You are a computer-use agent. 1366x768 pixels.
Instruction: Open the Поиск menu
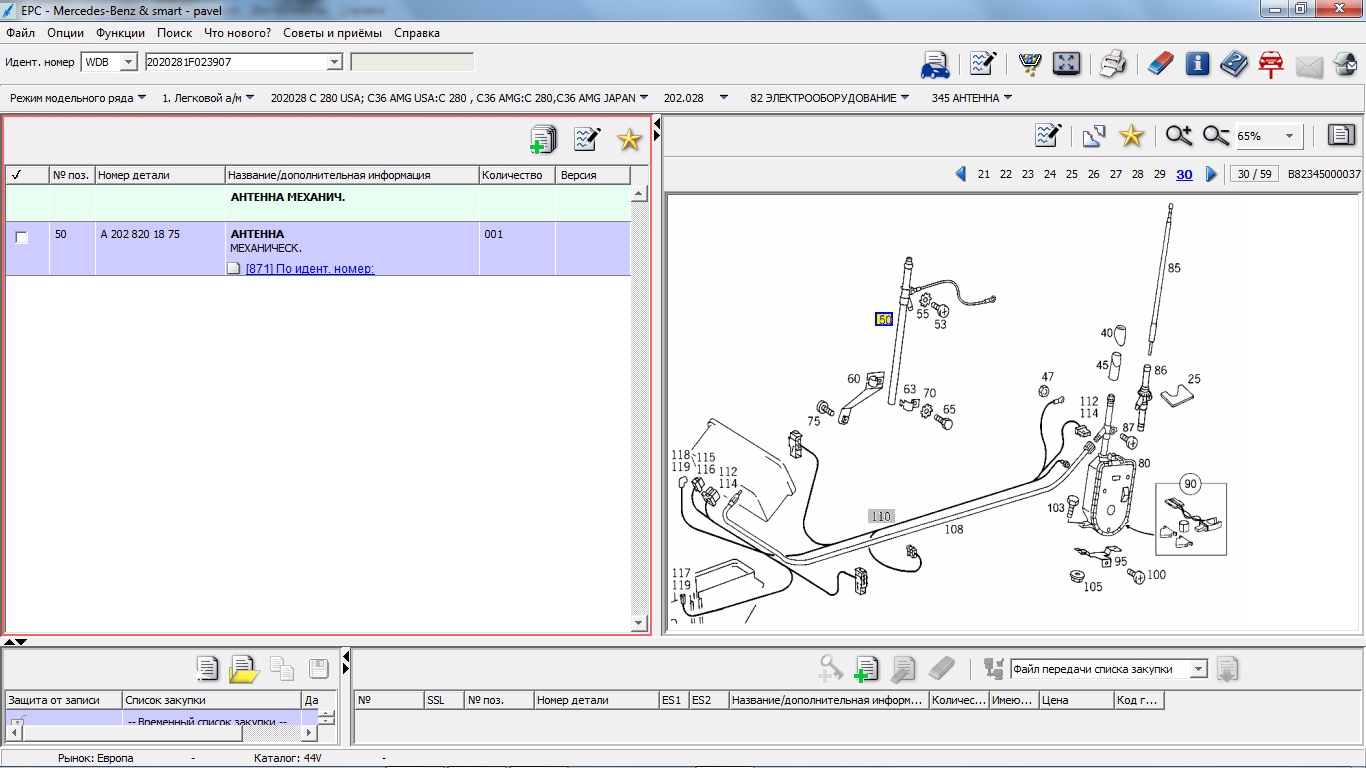click(175, 33)
